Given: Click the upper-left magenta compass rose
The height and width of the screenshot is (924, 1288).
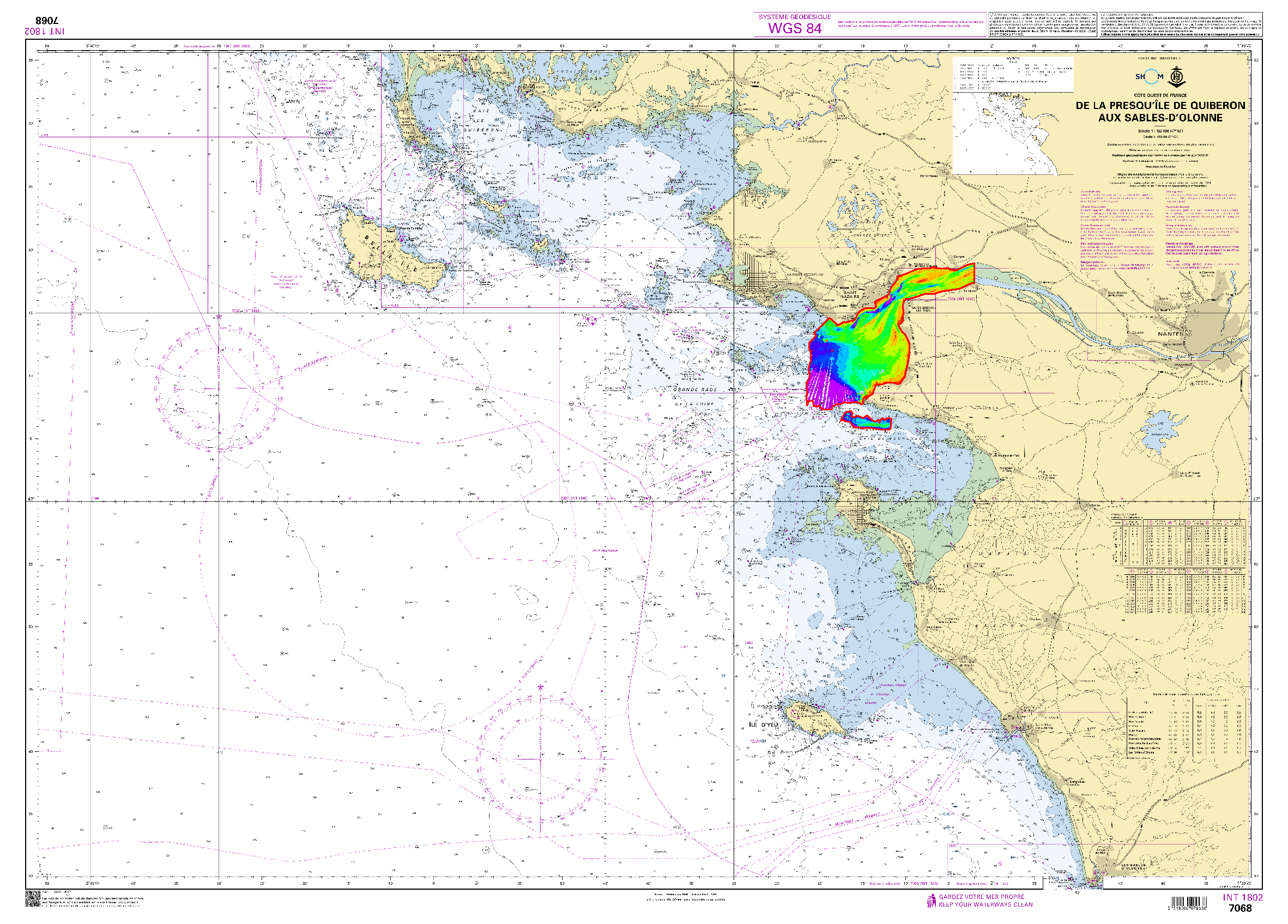Looking at the screenshot, I should tap(219, 388).
